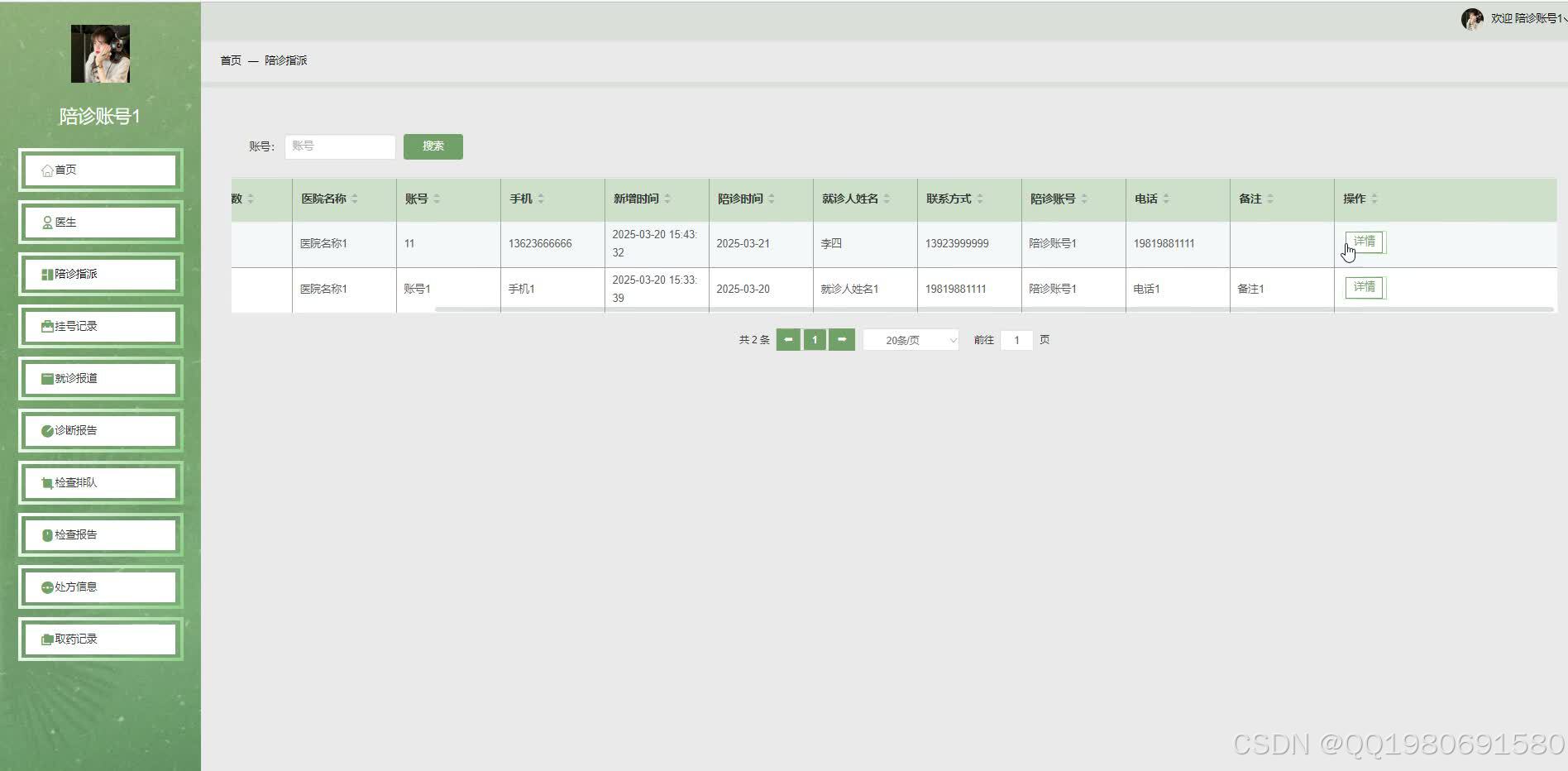
Task: Click the icon beside 挂号记录
Action: tap(47, 327)
